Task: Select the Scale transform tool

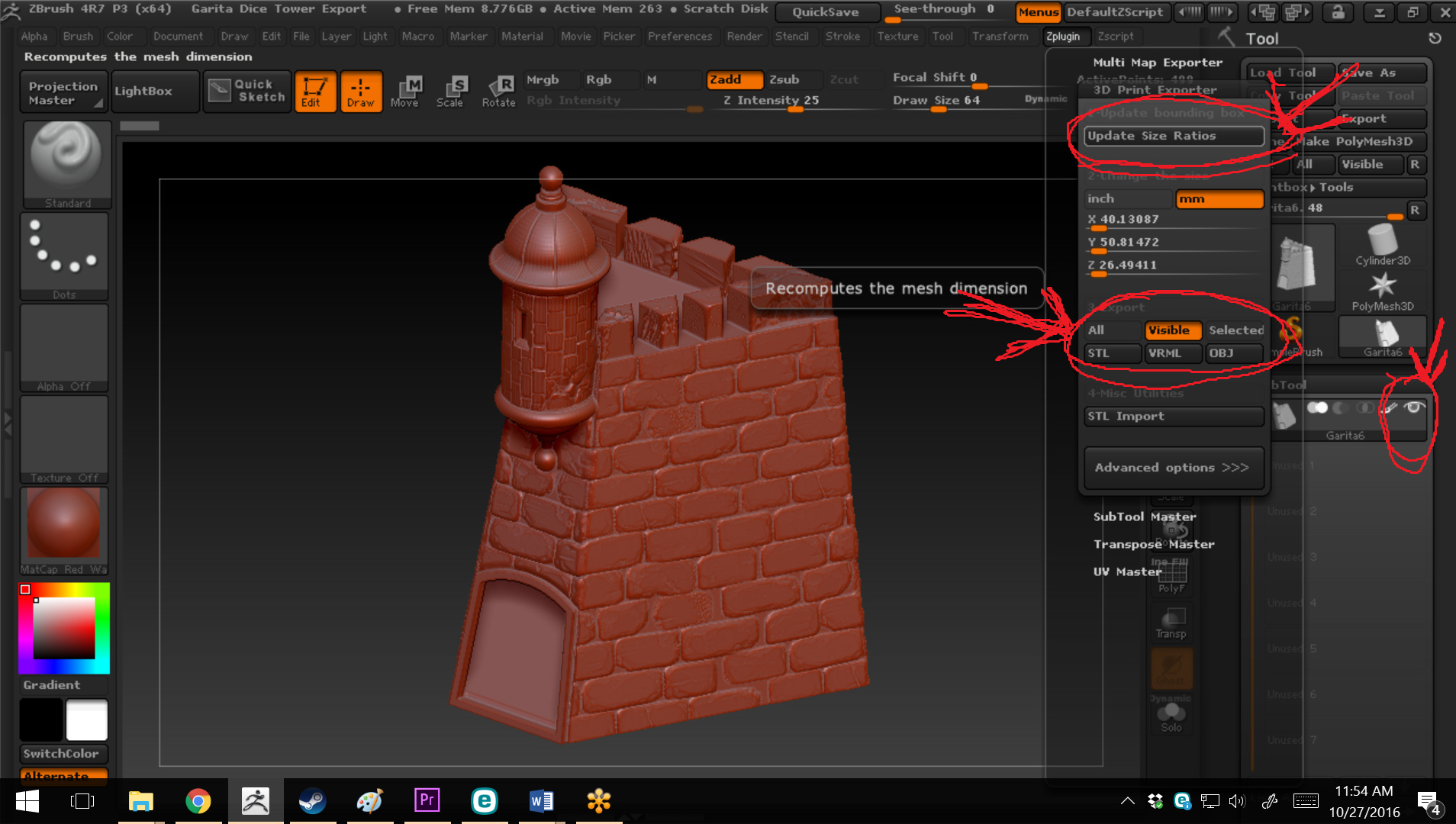Action: 450,92
